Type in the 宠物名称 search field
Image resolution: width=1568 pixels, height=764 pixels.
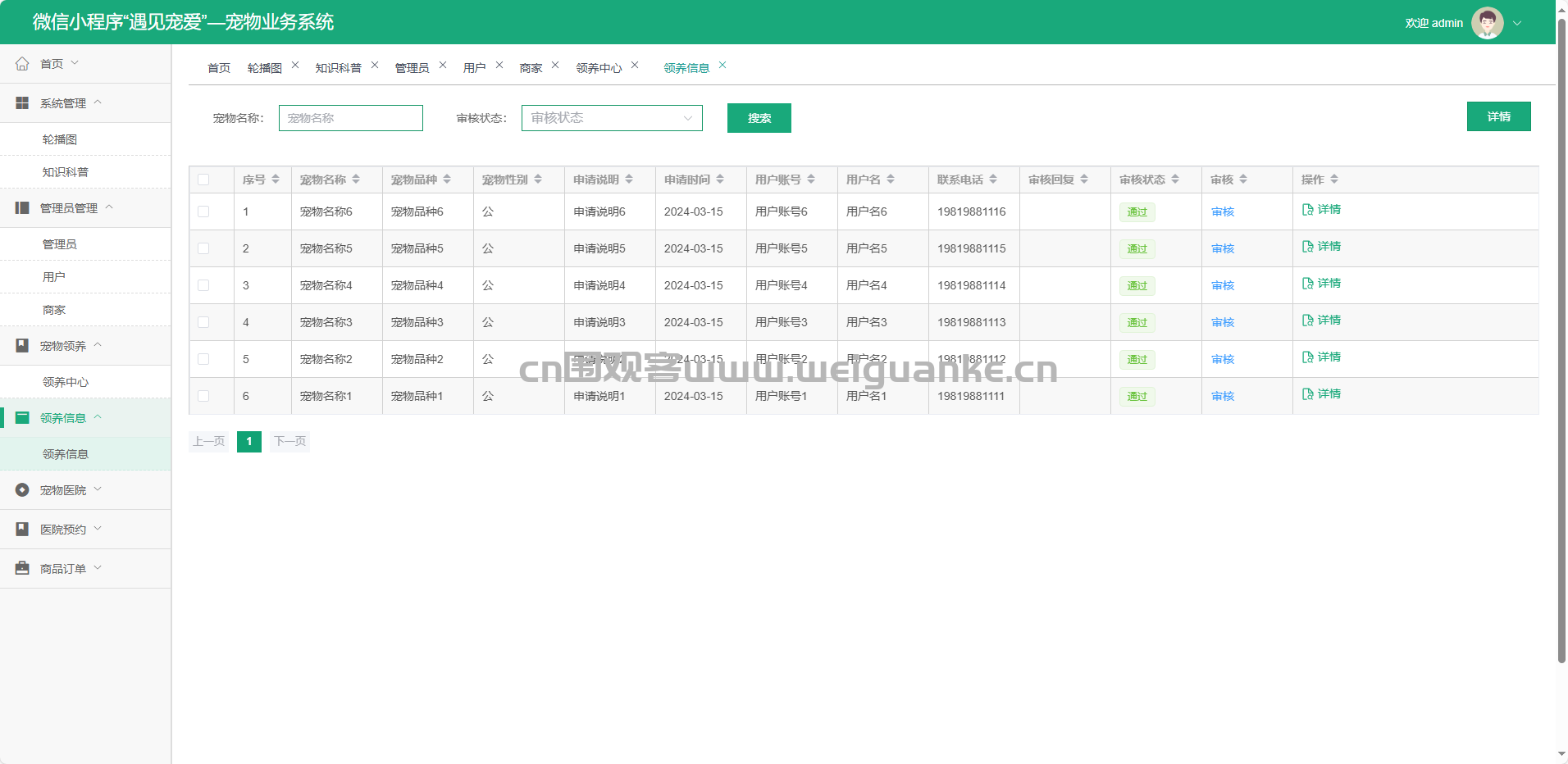(x=351, y=118)
